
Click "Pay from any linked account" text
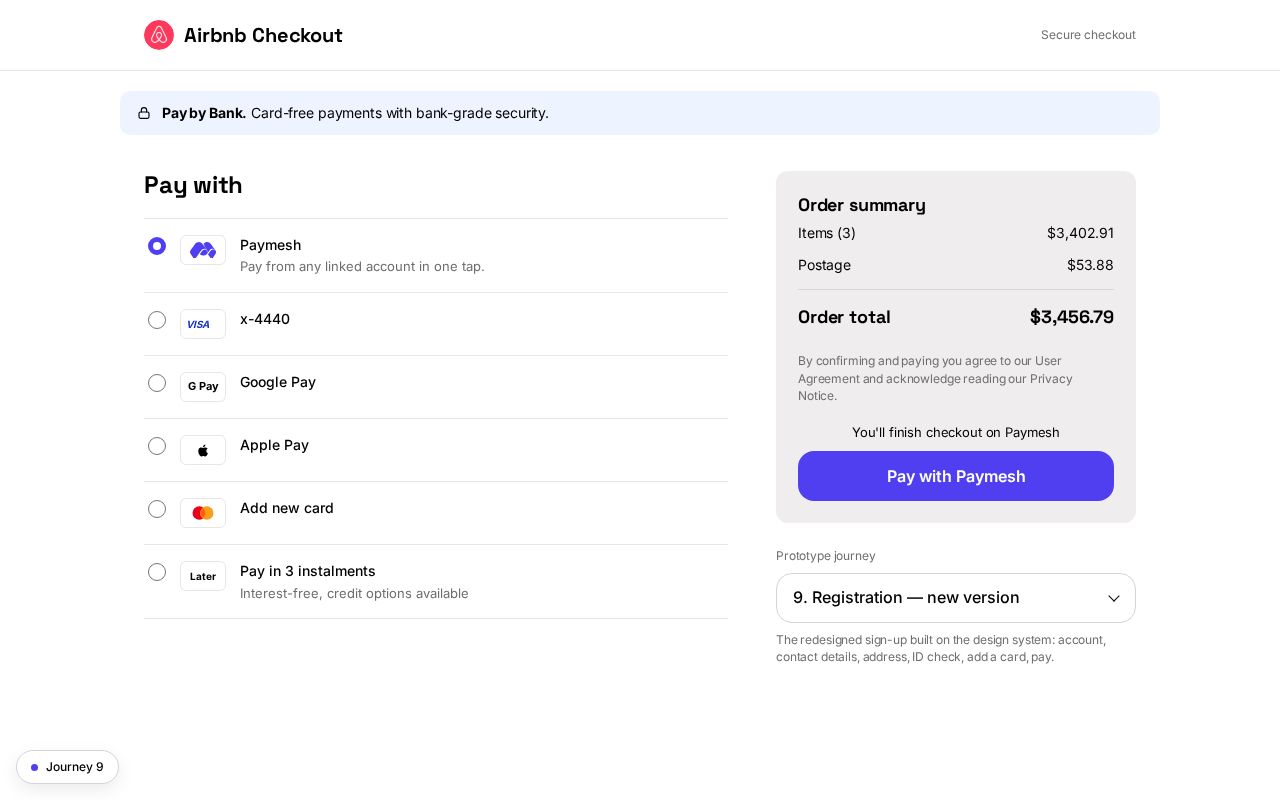pyautogui.click(x=362, y=266)
